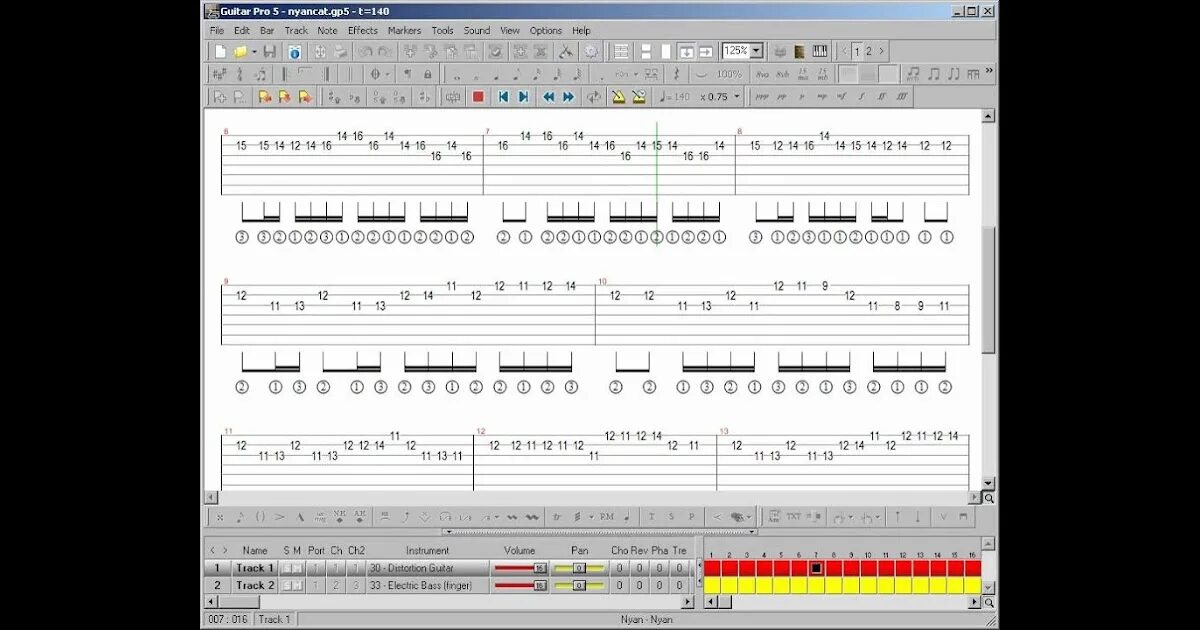This screenshot has width=1200, height=630.
Task: Expand dropdown arrow beside open folder
Action: [x=254, y=51]
